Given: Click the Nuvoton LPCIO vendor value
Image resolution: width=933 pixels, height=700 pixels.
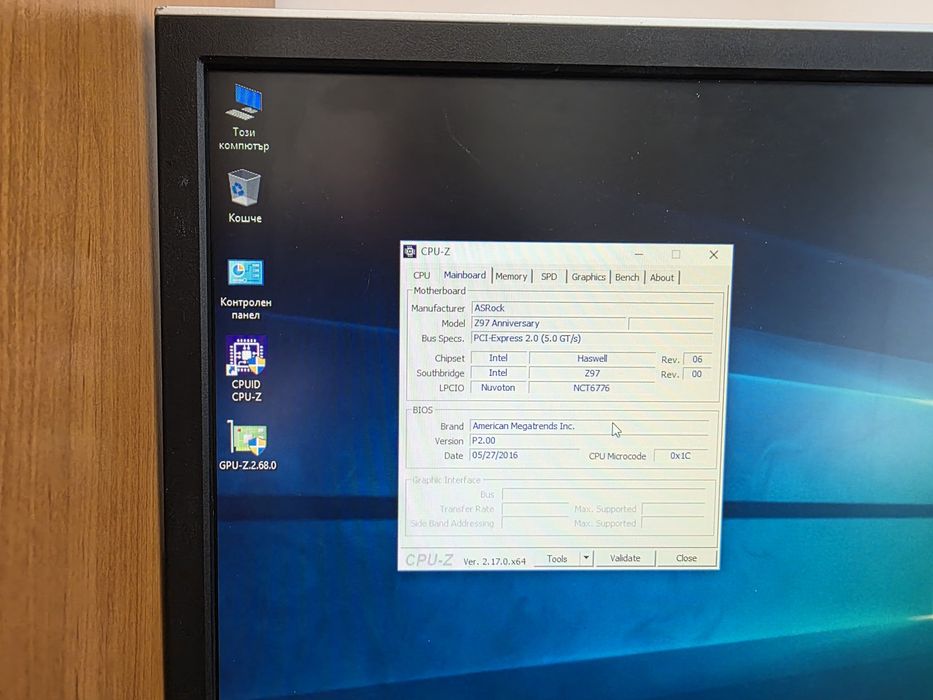Looking at the screenshot, I should (498, 388).
